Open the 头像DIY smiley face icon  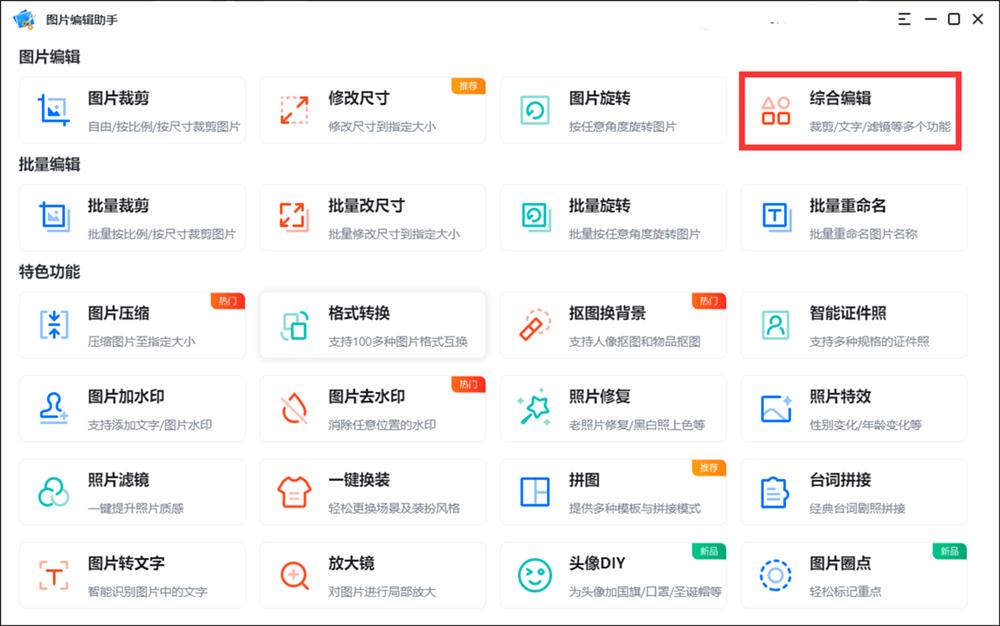point(533,575)
